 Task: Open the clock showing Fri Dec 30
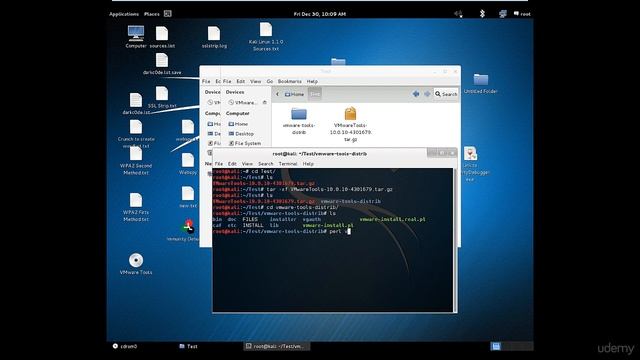[x=320, y=14]
